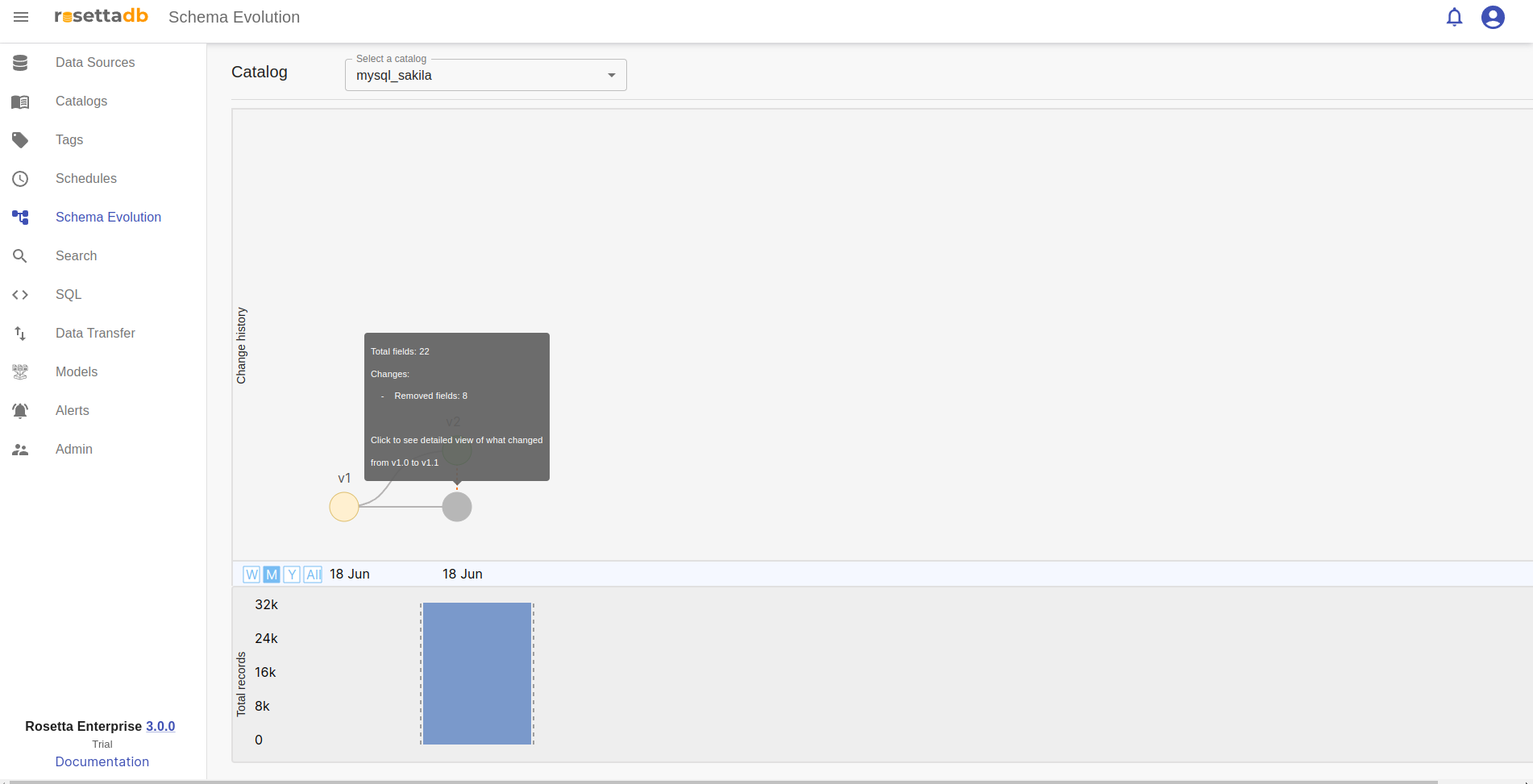This screenshot has width=1533, height=784.
Task: Click the Tags label icon
Action: 20,140
